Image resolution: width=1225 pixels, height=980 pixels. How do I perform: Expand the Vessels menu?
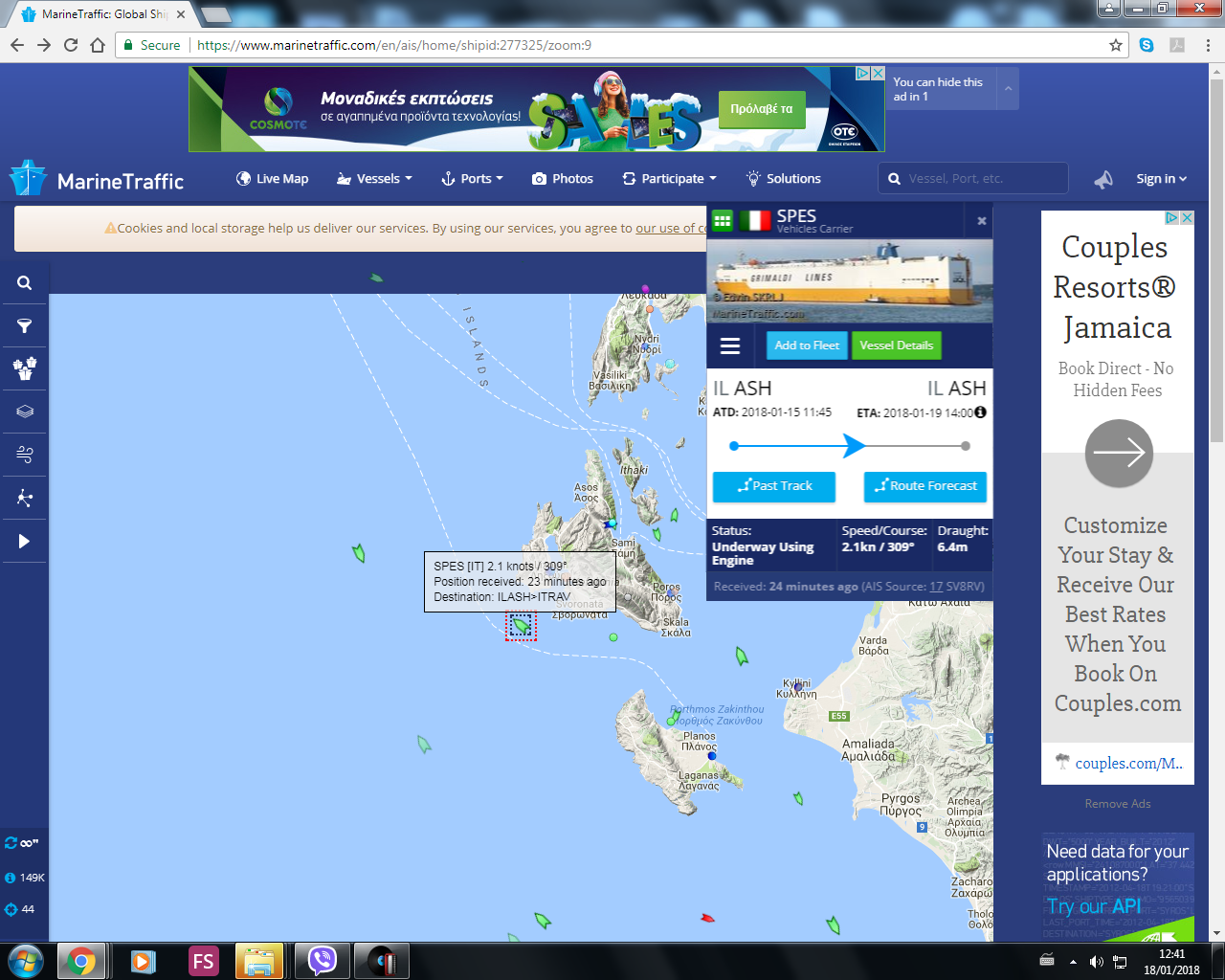tap(374, 179)
